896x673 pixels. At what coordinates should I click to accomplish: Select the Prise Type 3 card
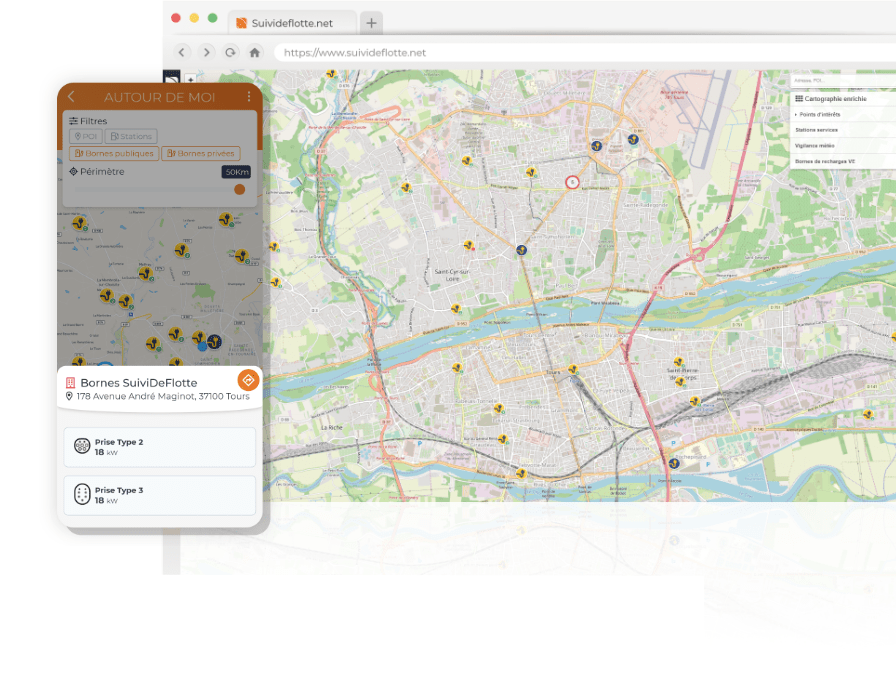point(159,495)
